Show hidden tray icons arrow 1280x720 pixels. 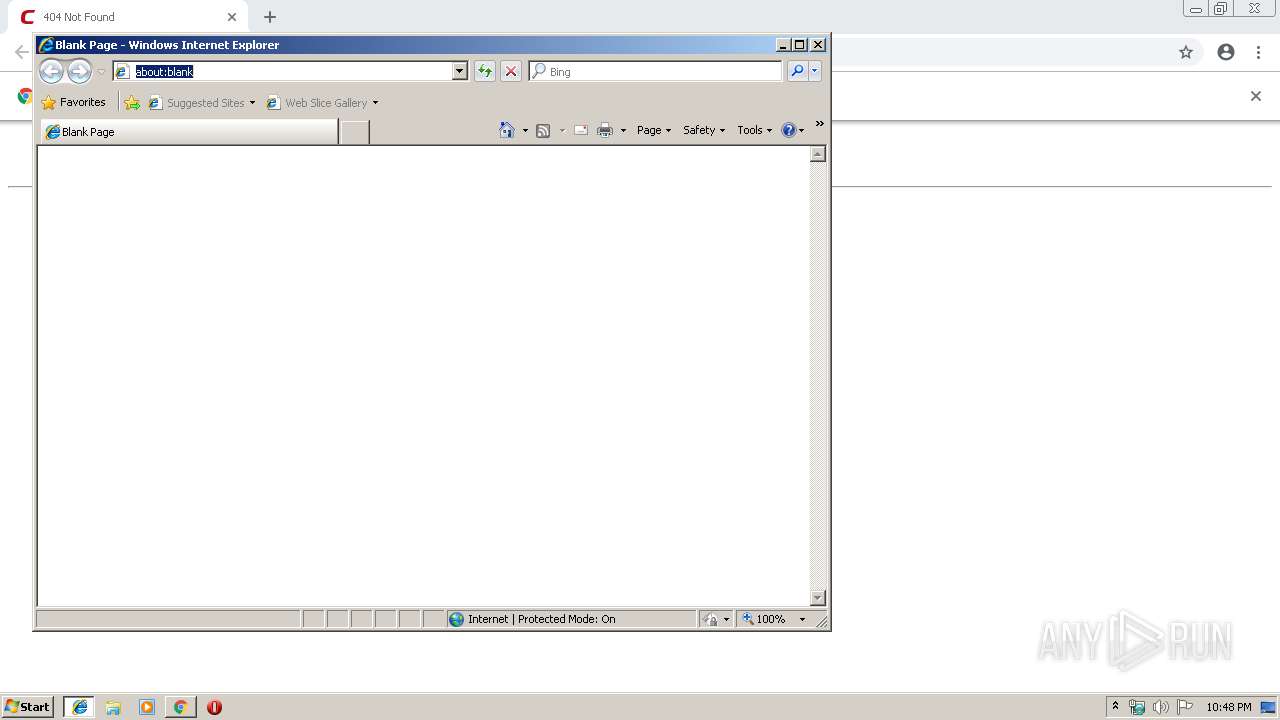point(1115,706)
